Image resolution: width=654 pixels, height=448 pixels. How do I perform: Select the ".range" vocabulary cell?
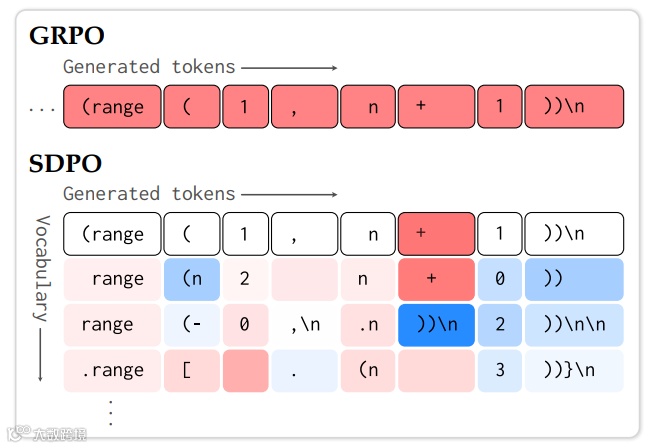pyautogui.click(x=112, y=370)
